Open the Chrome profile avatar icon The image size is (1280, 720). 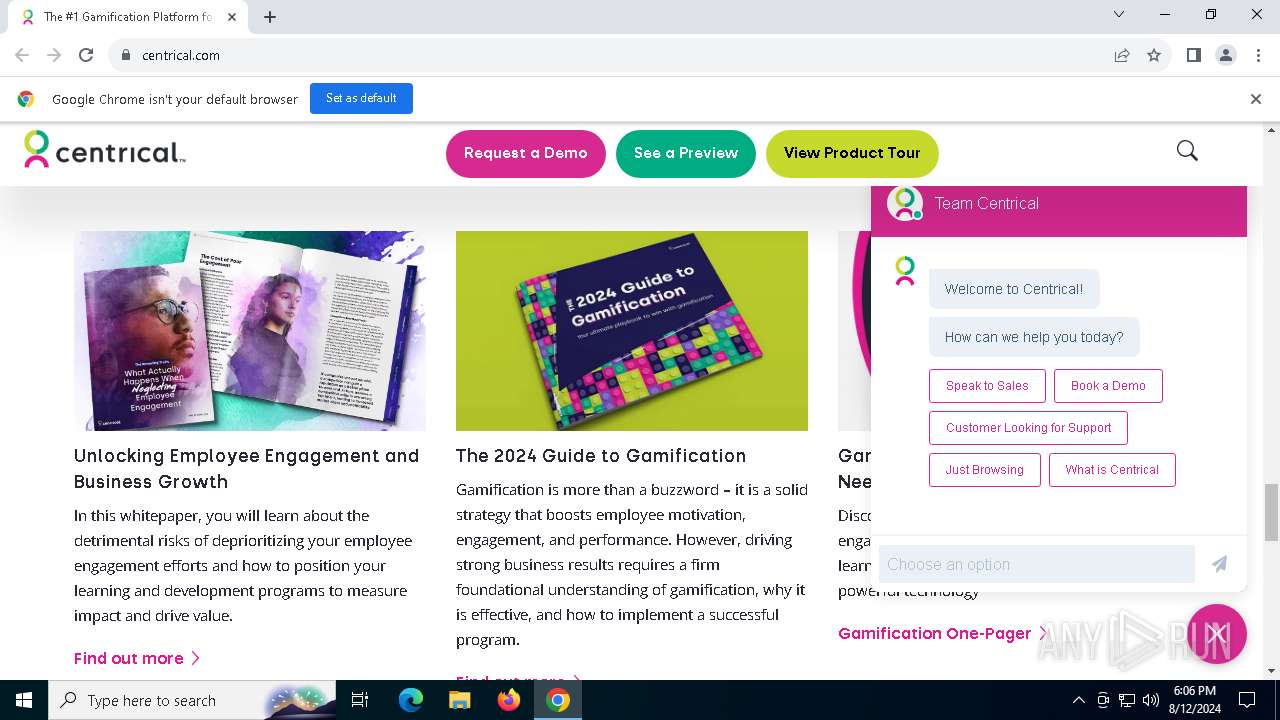coord(1226,55)
